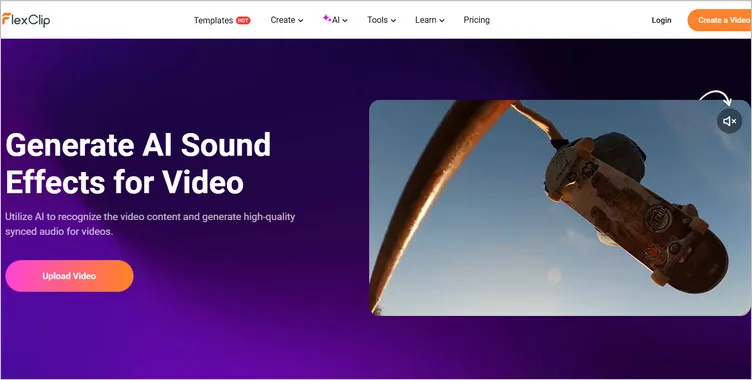
Task: Click the Upload Video button
Action: pyautogui.click(x=69, y=276)
